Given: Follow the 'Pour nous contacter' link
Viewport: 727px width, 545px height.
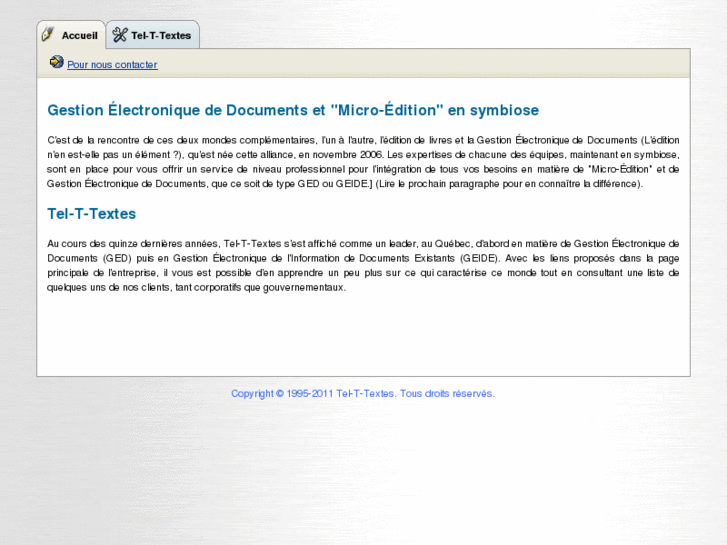Looking at the screenshot, I should pos(112,64).
